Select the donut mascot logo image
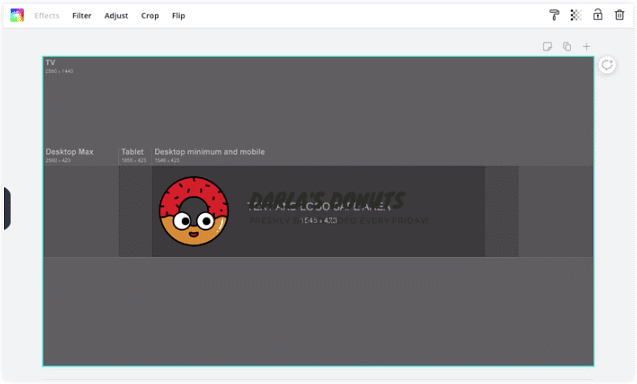The image size is (637, 384). coord(194,211)
